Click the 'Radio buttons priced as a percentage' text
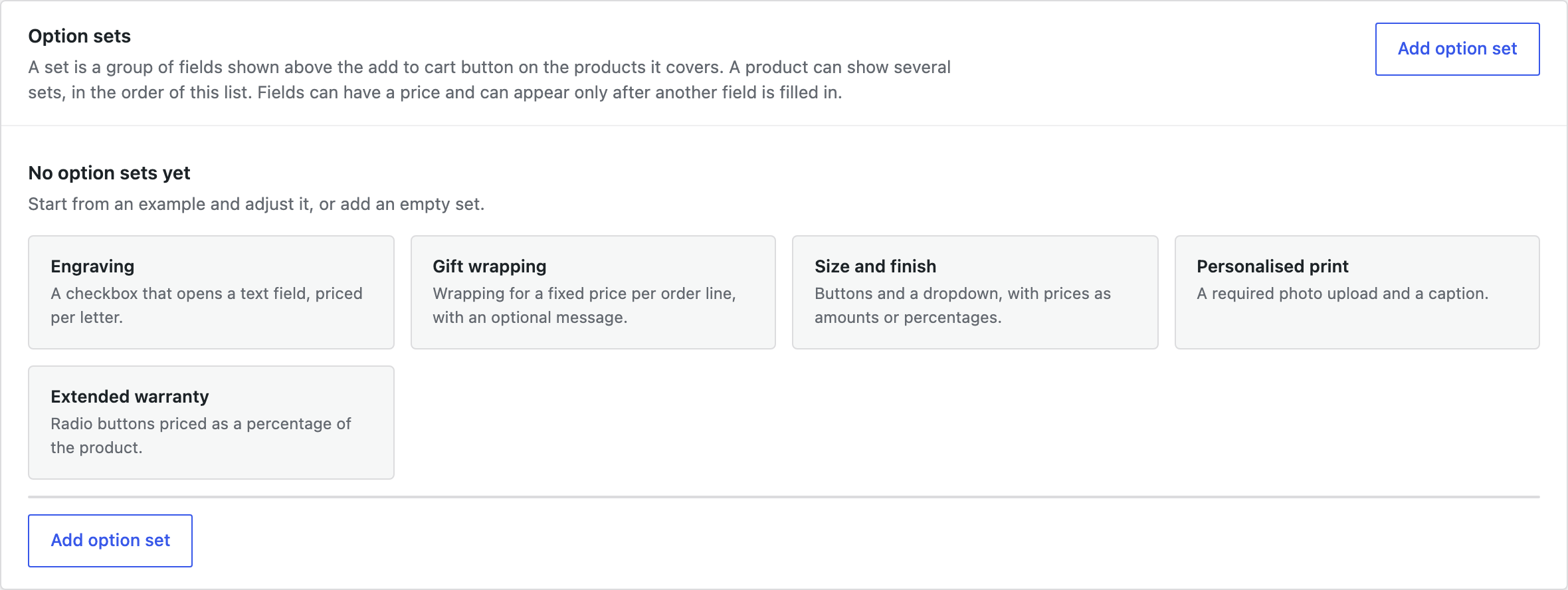1568x590 pixels. (201, 436)
